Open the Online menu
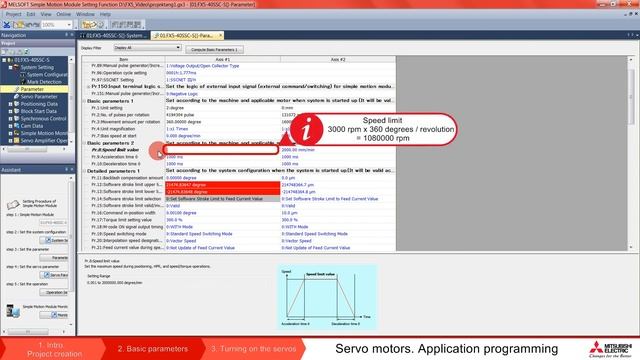Screen dimensions: 640x360 click(x=63, y=14)
